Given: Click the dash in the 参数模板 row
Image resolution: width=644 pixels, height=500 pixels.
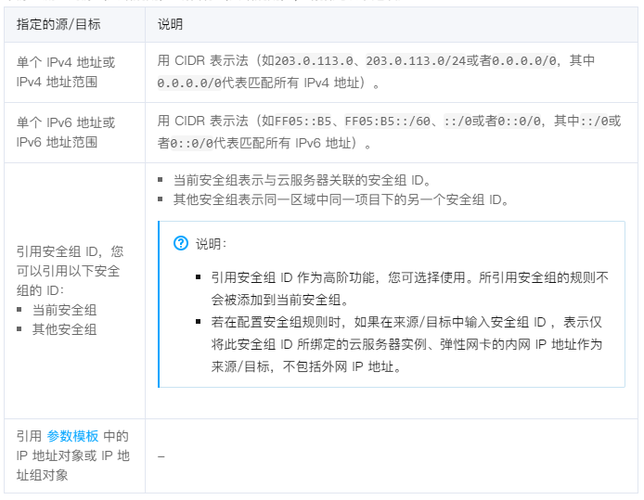Looking at the screenshot, I should pos(161,456).
